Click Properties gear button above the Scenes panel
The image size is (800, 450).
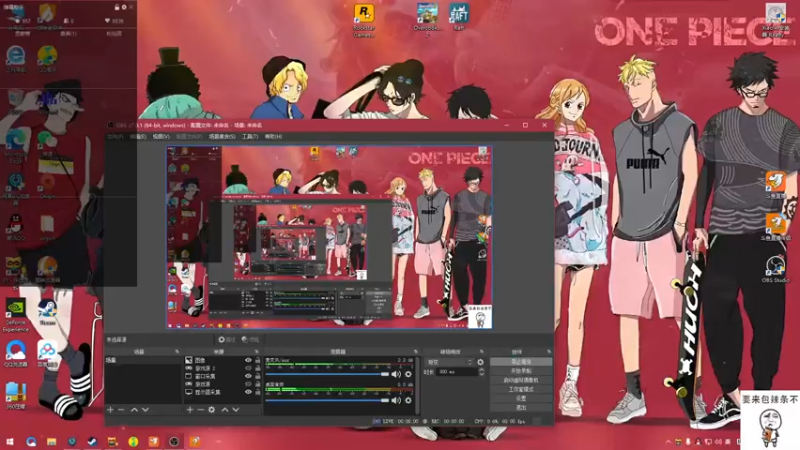tap(226, 339)
